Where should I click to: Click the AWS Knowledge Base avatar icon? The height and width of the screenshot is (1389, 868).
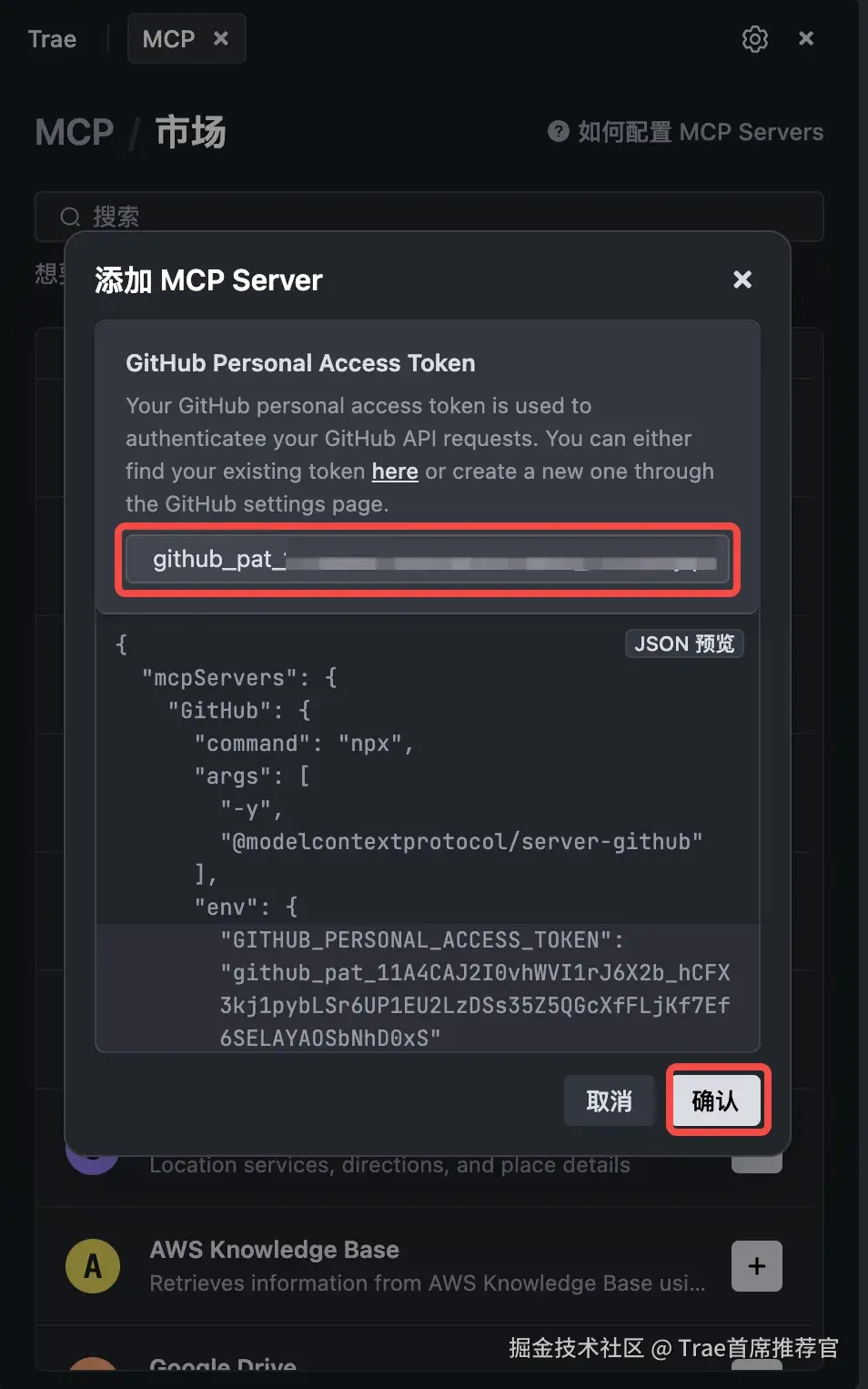(x=93, y=1266)
